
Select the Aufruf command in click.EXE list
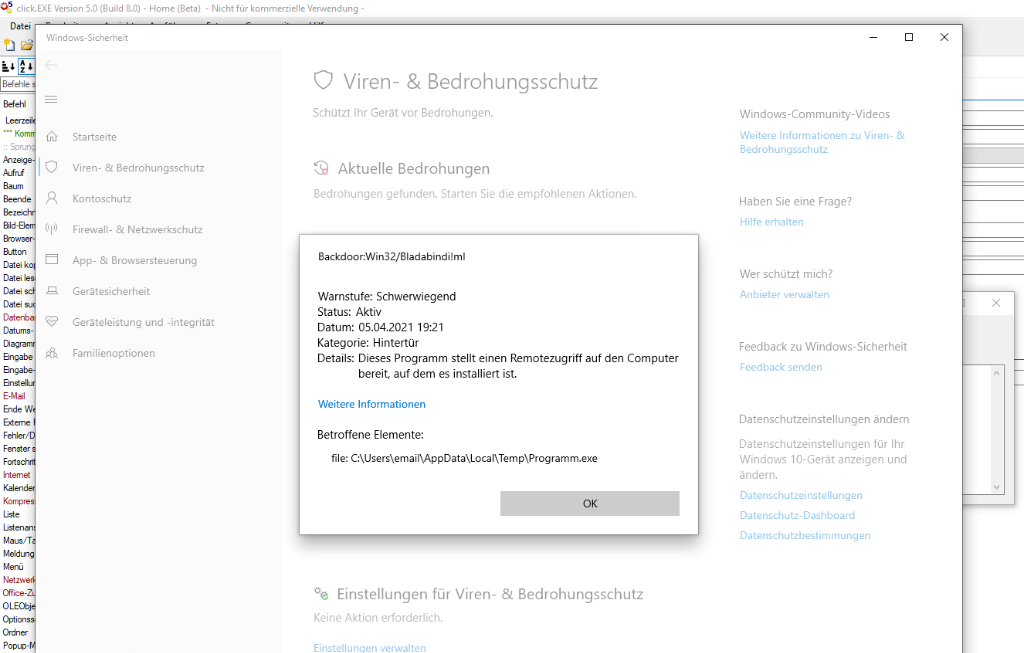click(x=14, y=172)
